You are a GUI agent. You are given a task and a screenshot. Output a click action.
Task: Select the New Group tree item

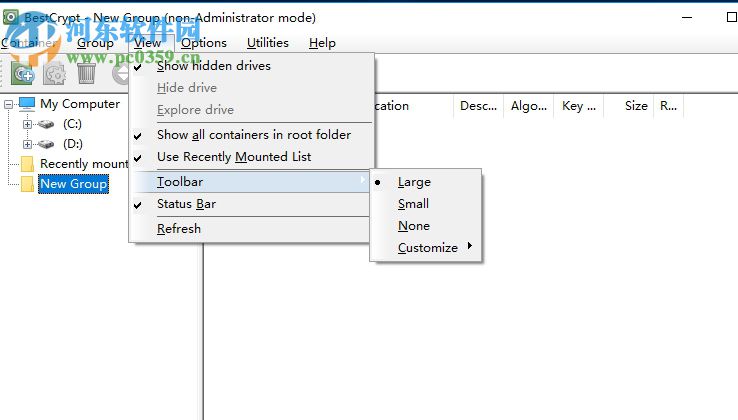click(73, 184)
